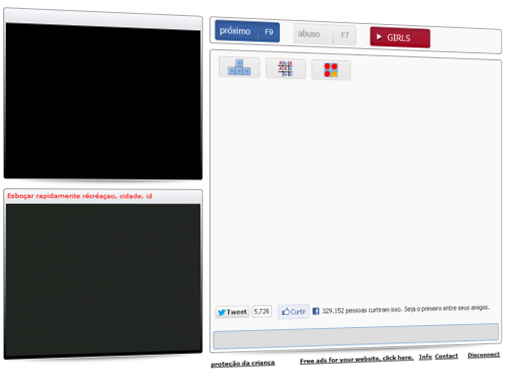
Task: Click the Disconnect link
Action: (x=484, y=355)
